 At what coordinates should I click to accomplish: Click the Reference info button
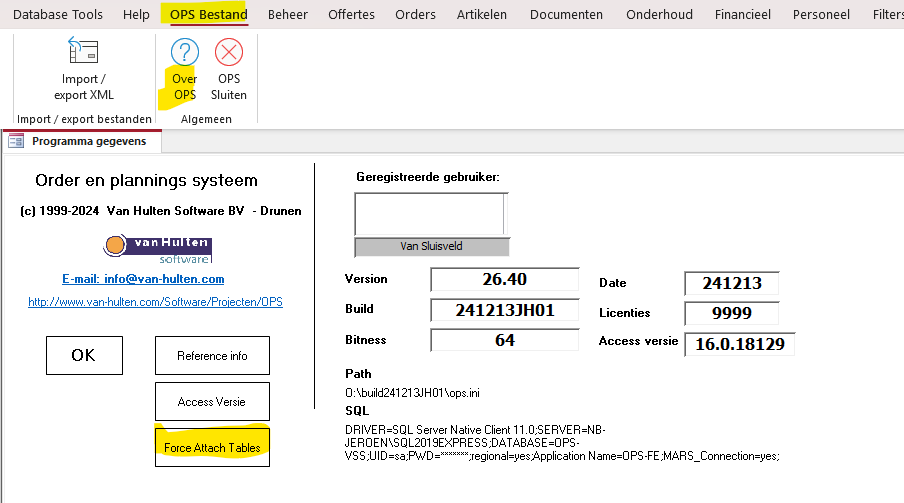[212, 355]
